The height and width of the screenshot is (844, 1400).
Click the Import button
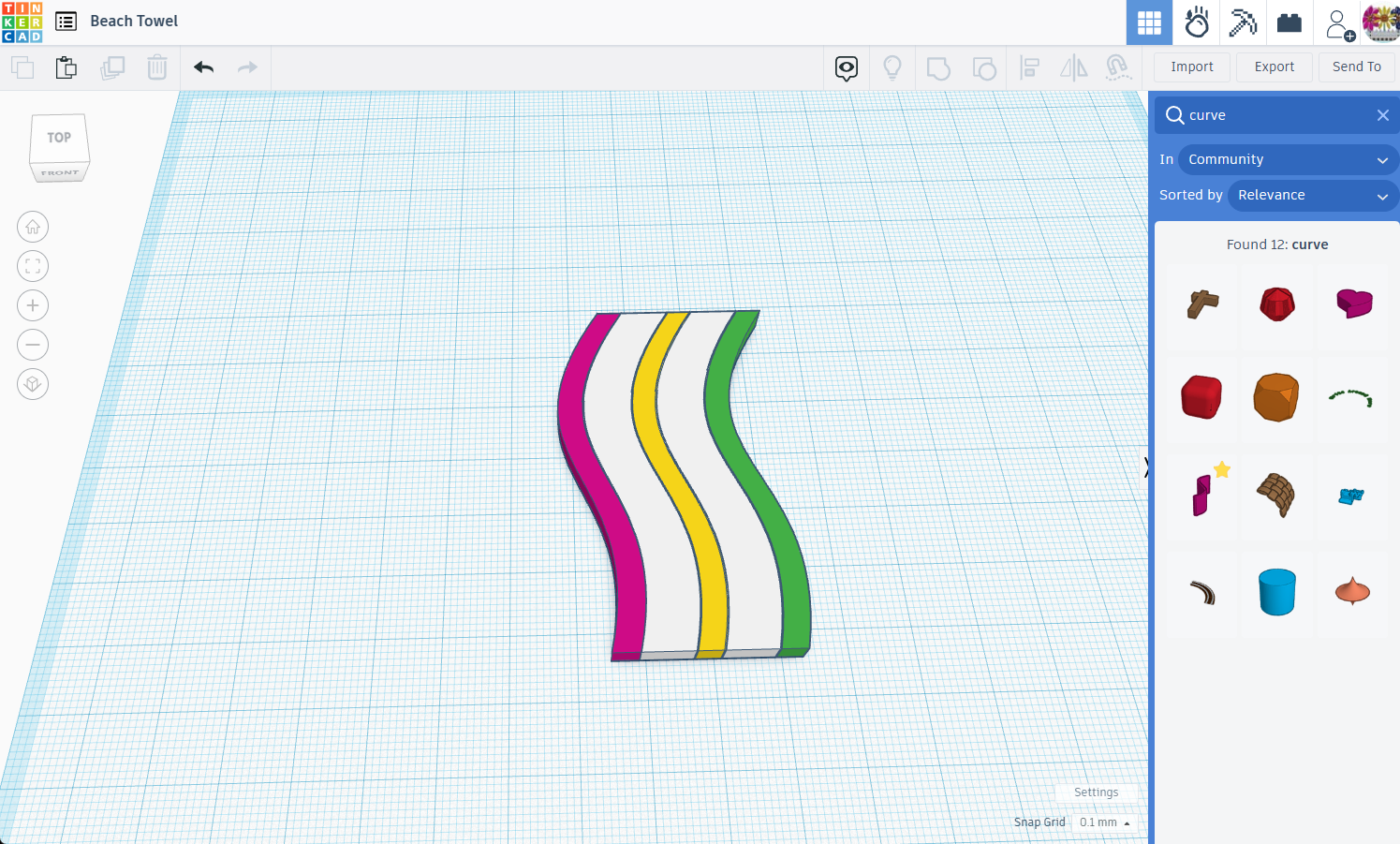point(1191,67)
